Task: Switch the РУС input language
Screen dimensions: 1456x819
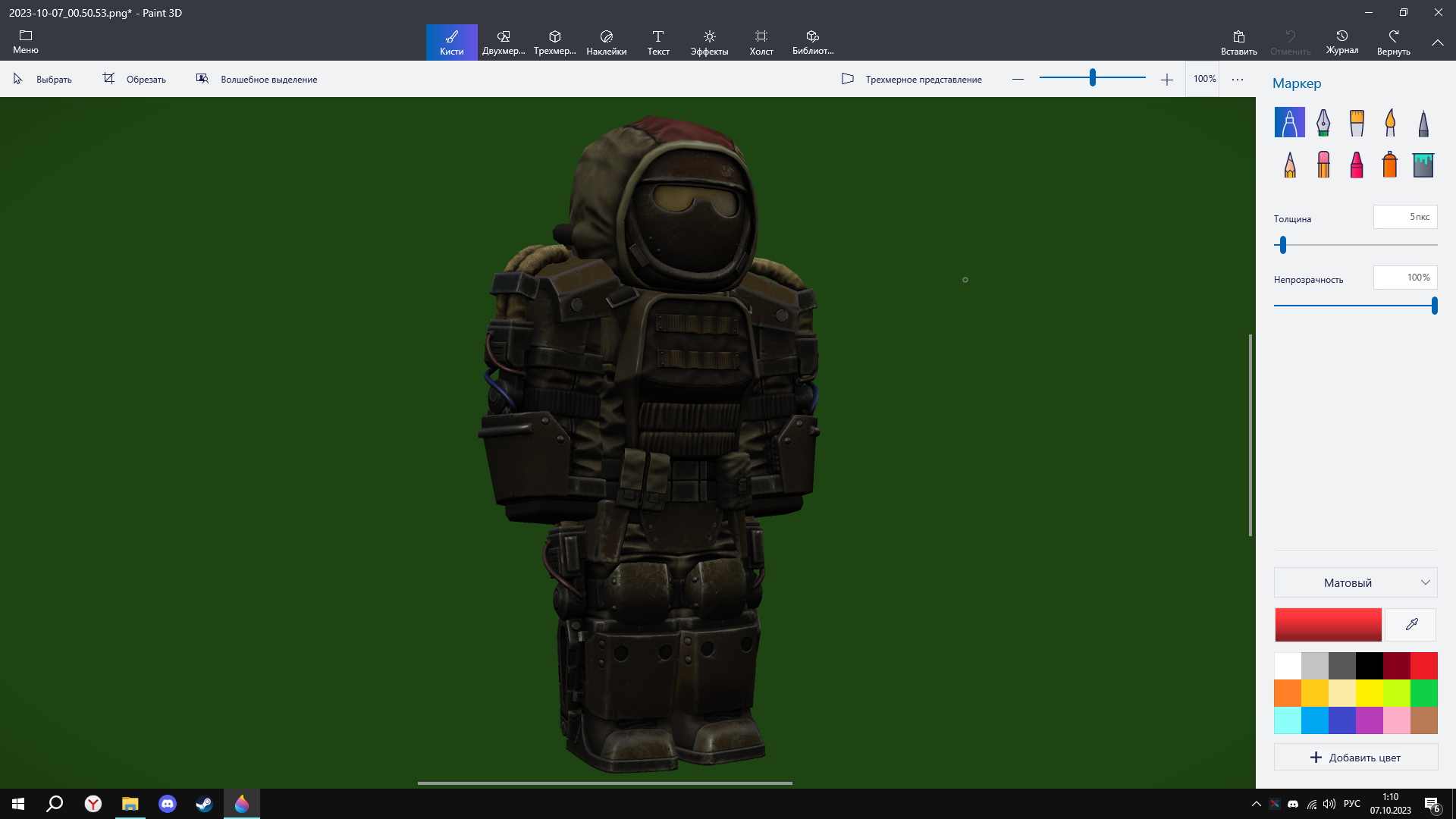Action: 1351,804
